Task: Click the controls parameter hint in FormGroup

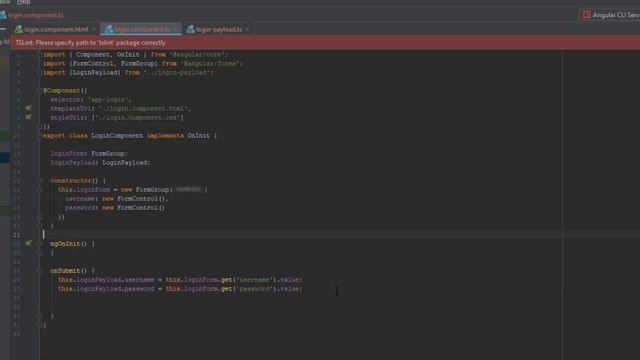Action: tap(188, 189)
